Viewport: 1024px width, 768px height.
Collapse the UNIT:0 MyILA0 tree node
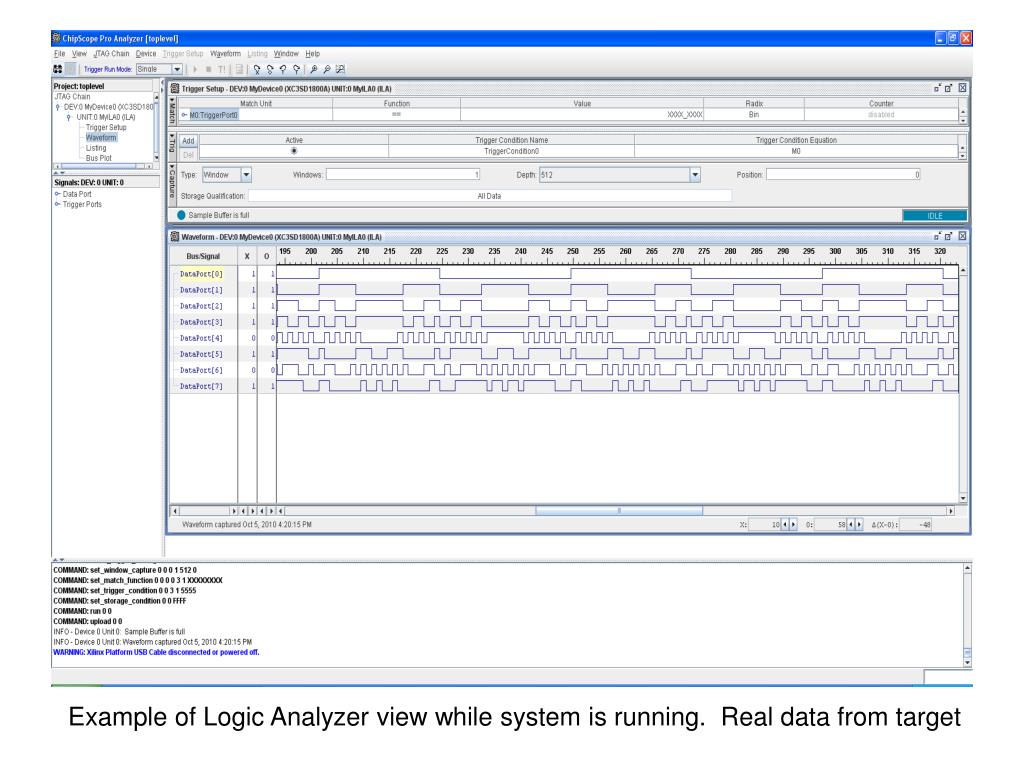click(69, 118)
